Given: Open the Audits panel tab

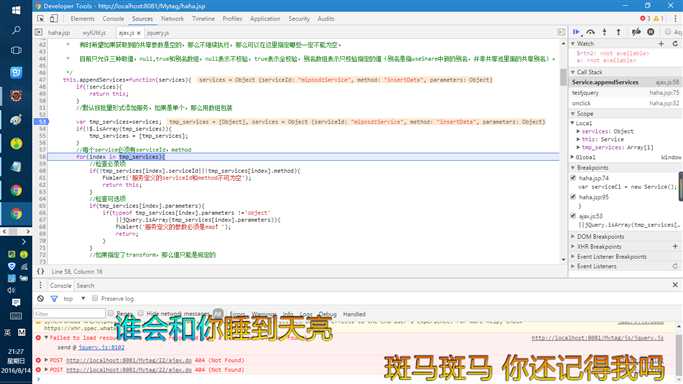Looking at the screenshot, I should [325, 19].
